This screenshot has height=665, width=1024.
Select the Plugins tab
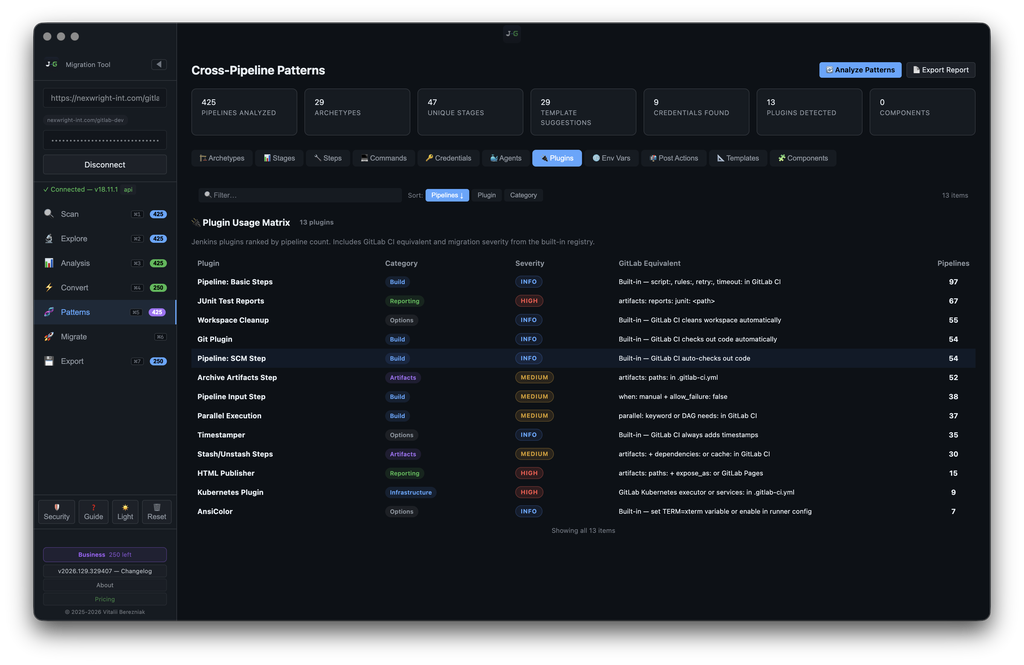557,158
